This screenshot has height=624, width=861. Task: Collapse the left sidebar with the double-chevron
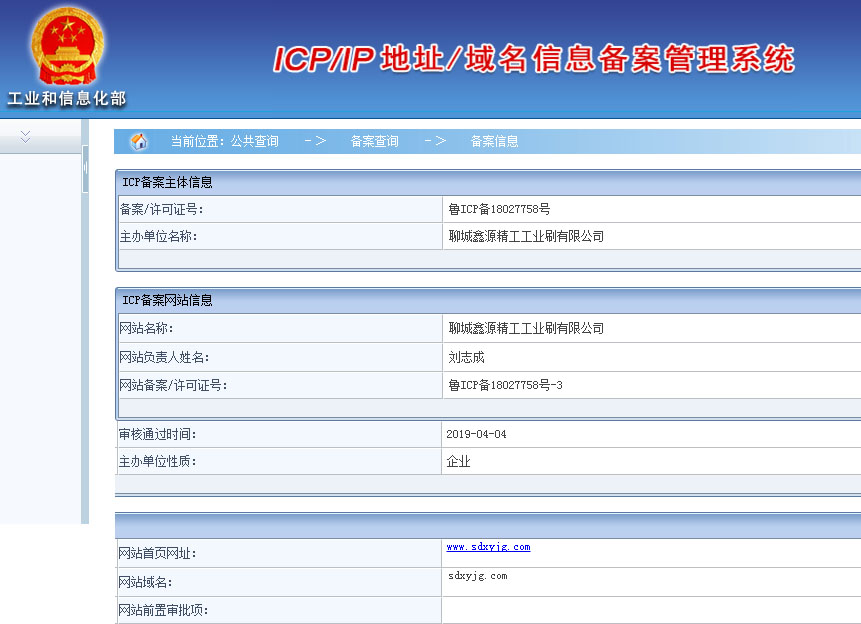pyautogui.click(x=24, y=136)
